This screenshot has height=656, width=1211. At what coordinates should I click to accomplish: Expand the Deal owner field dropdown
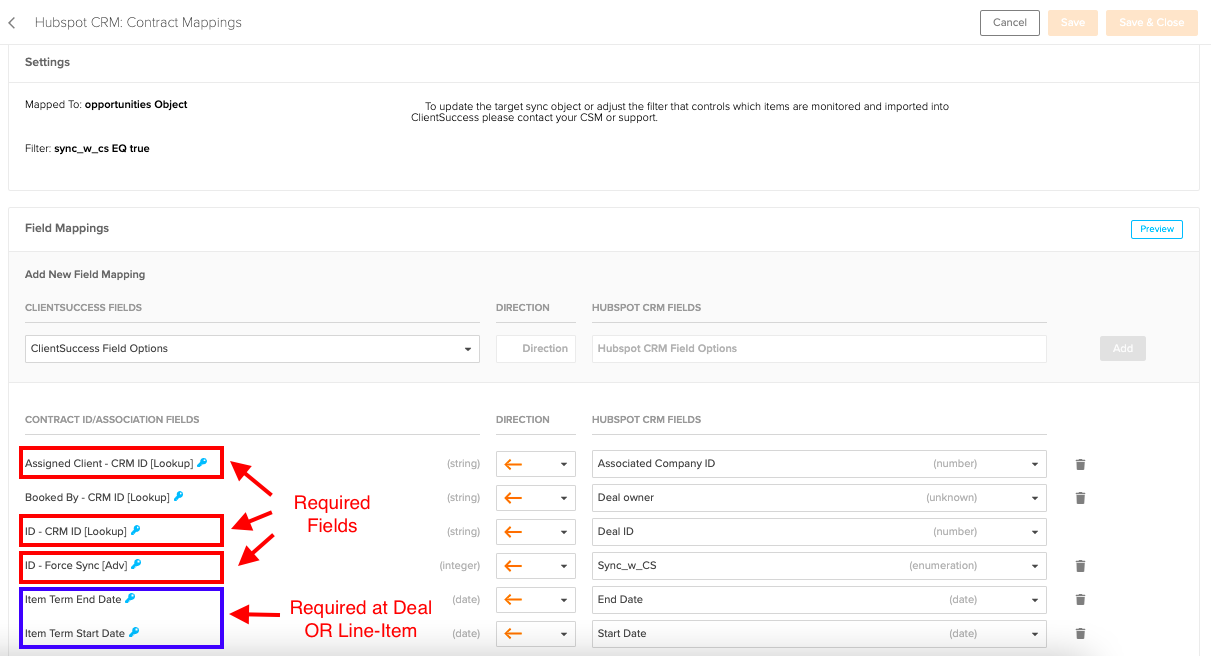(819, 498)
